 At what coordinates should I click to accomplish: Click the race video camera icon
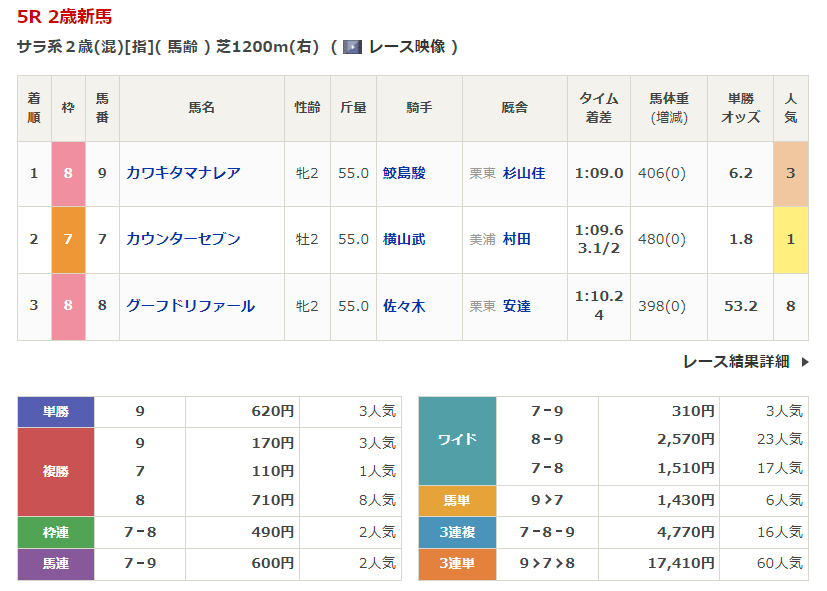click(352, 47)
